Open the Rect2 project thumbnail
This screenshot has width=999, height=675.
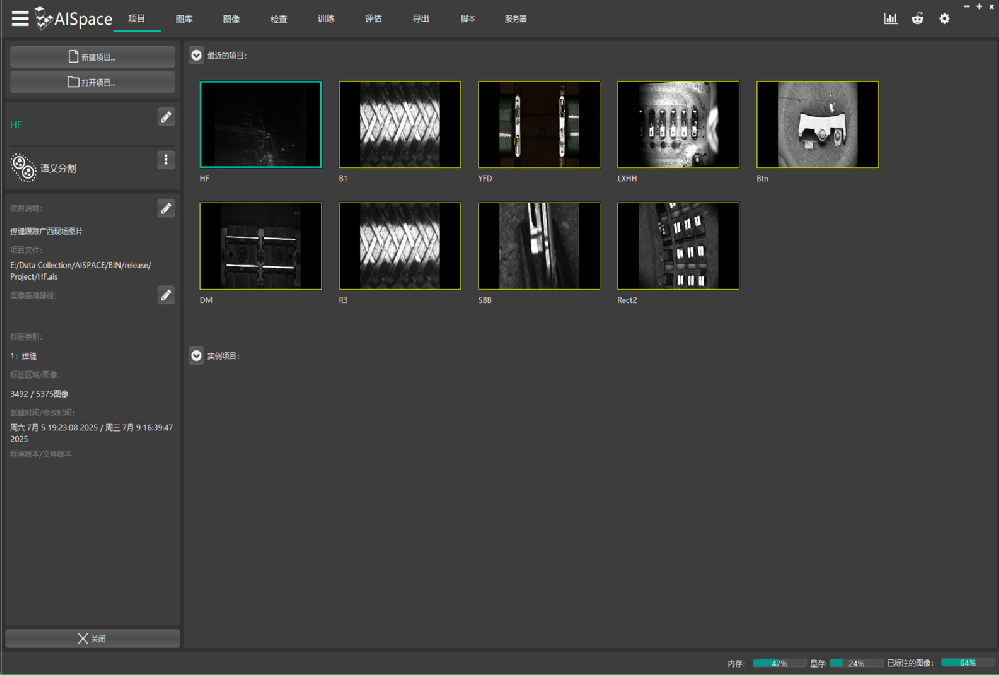pos(678,245)
